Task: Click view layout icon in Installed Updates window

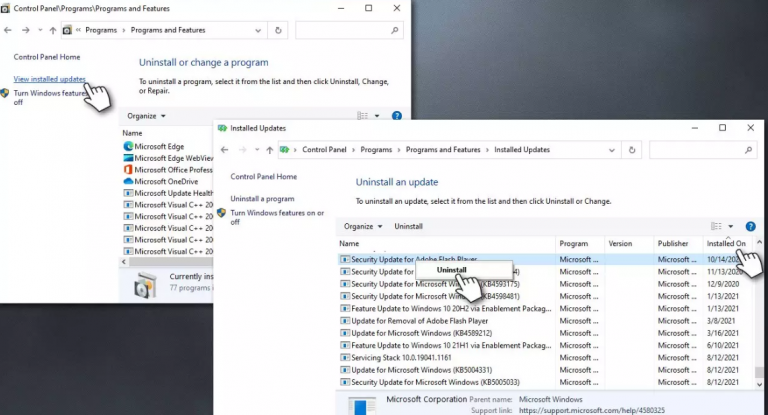Action: pos(716,226)
